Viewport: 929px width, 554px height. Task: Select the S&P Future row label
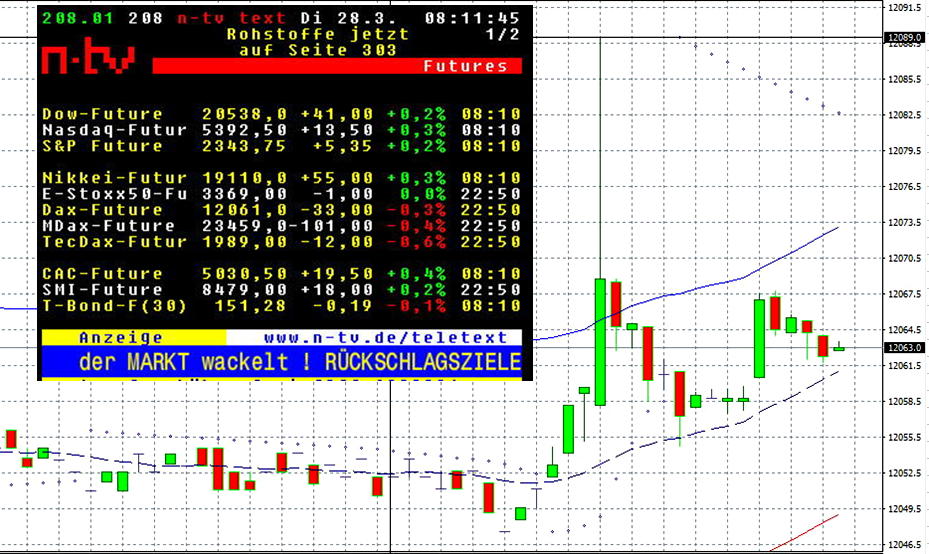(102, 146)
